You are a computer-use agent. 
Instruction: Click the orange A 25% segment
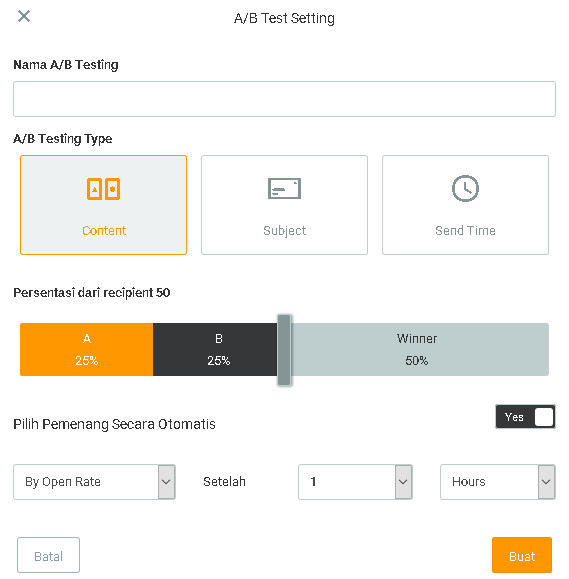click(x=86, y=350)
